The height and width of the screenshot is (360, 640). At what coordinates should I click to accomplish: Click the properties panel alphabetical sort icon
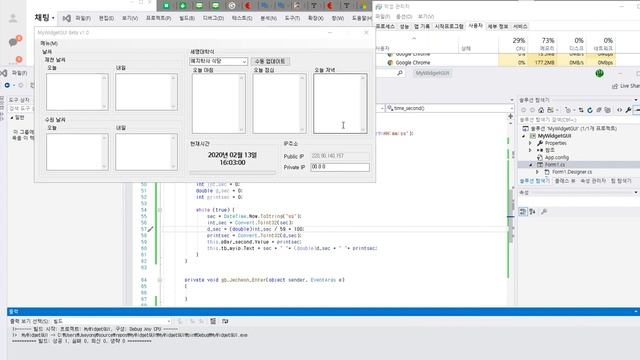532,212
